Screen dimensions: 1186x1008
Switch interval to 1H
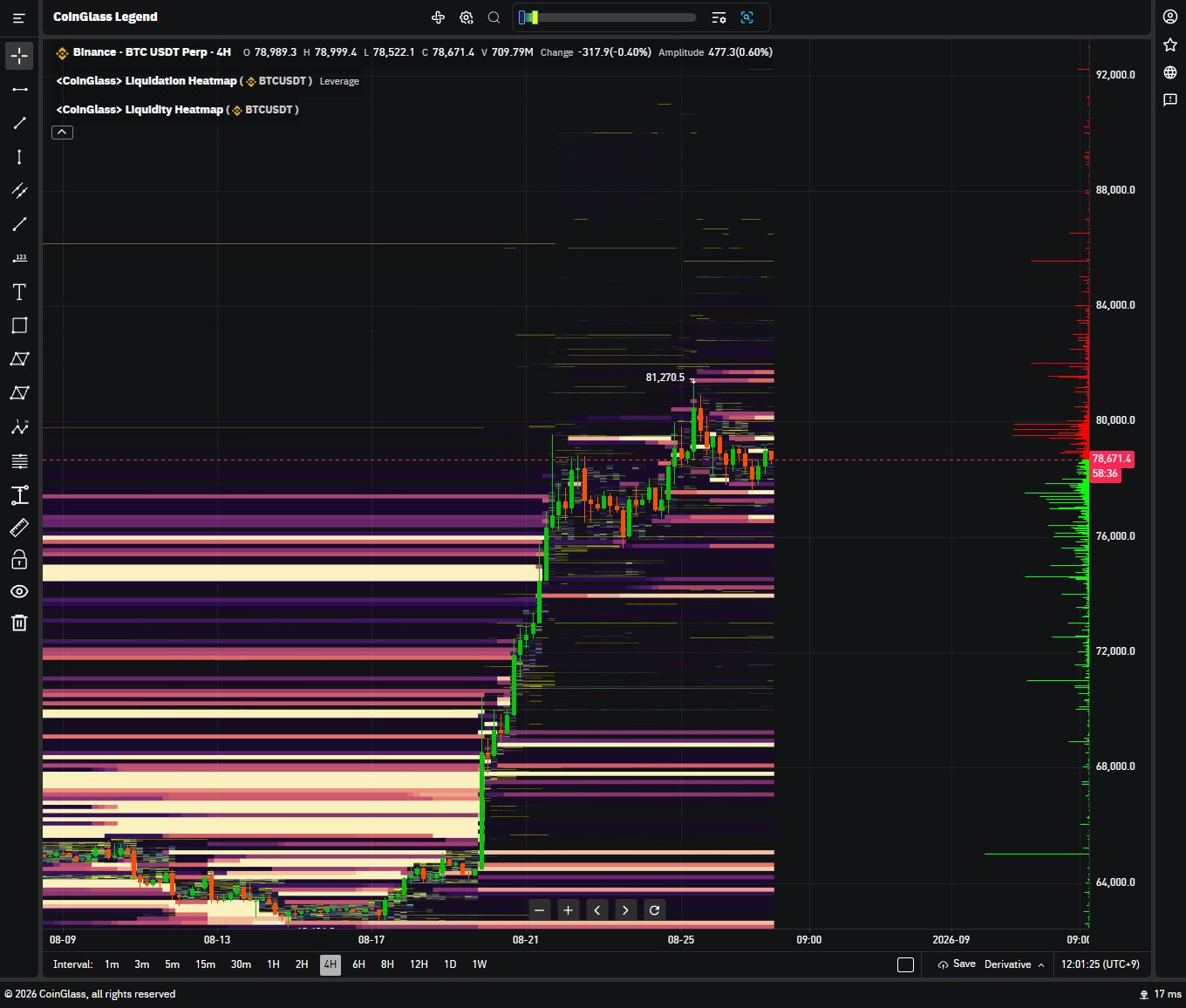coord(274,964)
